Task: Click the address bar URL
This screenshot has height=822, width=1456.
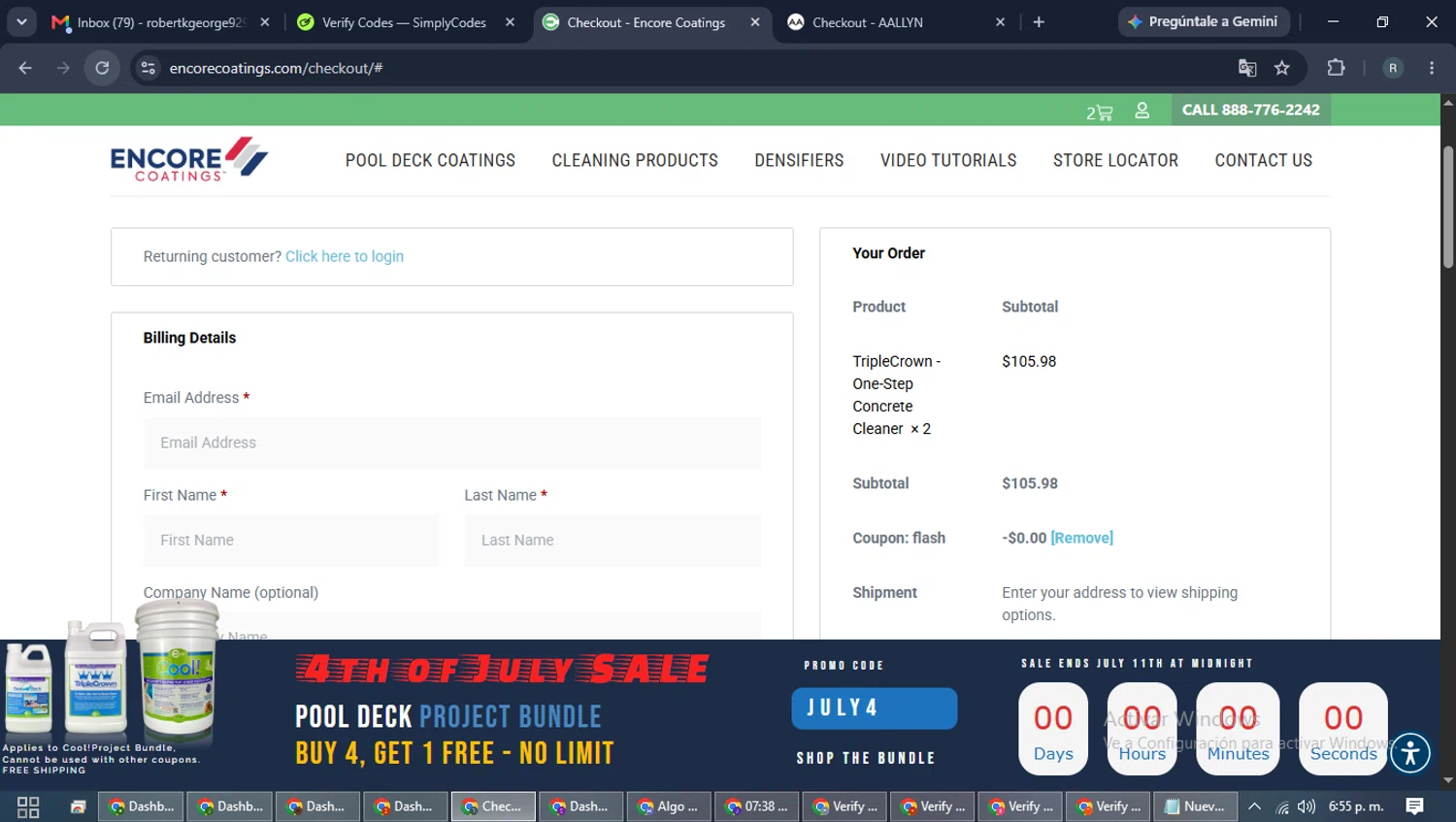Action: (276, 68)
